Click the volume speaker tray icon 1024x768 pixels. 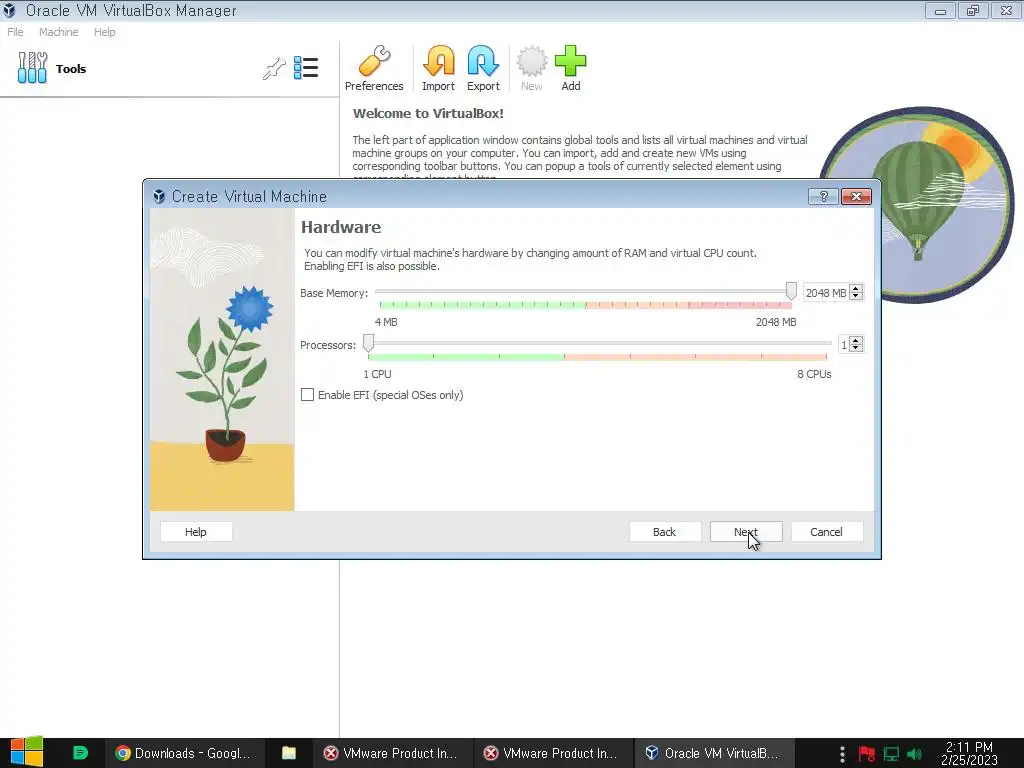coord(914,754)
